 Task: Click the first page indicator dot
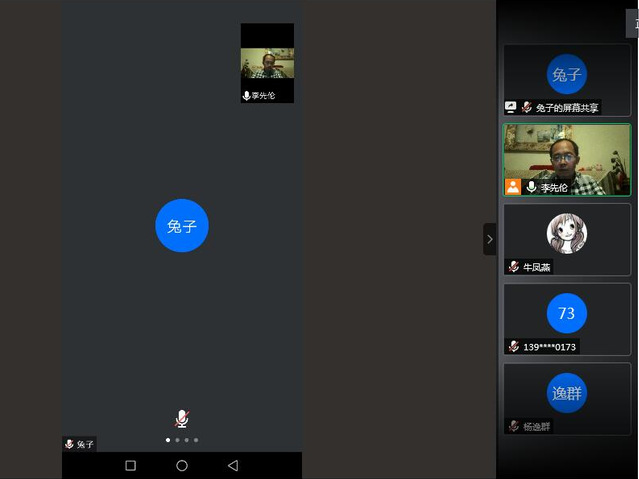[167, 440]
